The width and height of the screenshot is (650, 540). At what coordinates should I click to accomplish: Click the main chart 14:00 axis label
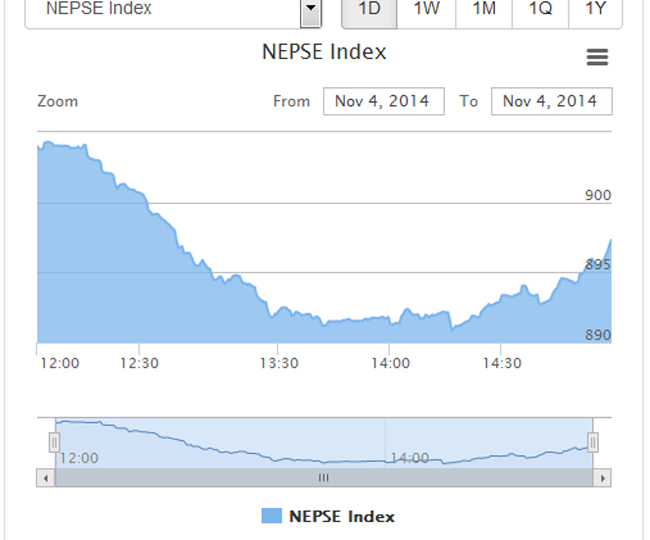390,363
